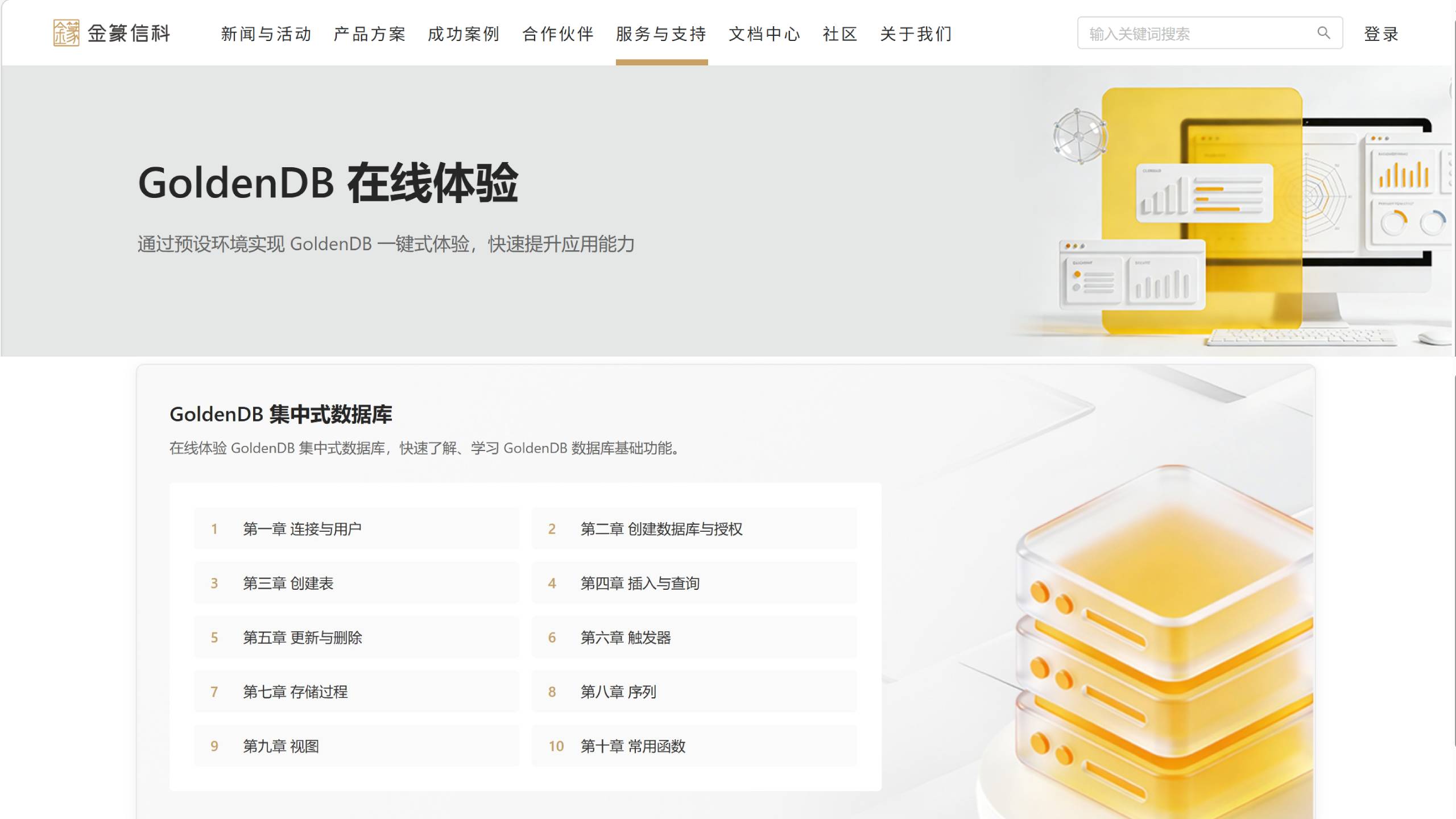
Task: Open the 产品方案 menu
Action: (370, 34)
